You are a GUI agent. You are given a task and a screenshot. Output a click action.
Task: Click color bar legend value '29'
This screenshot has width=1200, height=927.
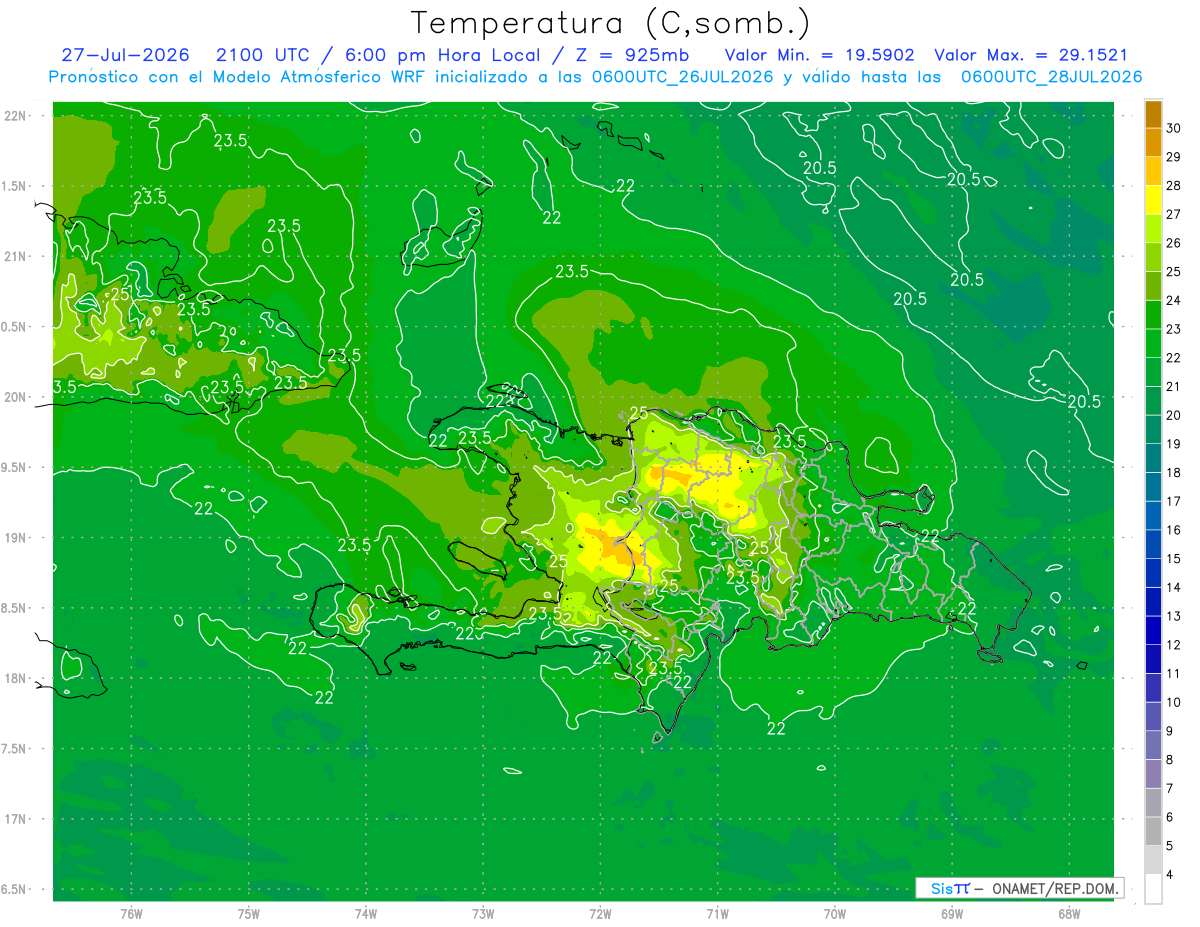1174,157
